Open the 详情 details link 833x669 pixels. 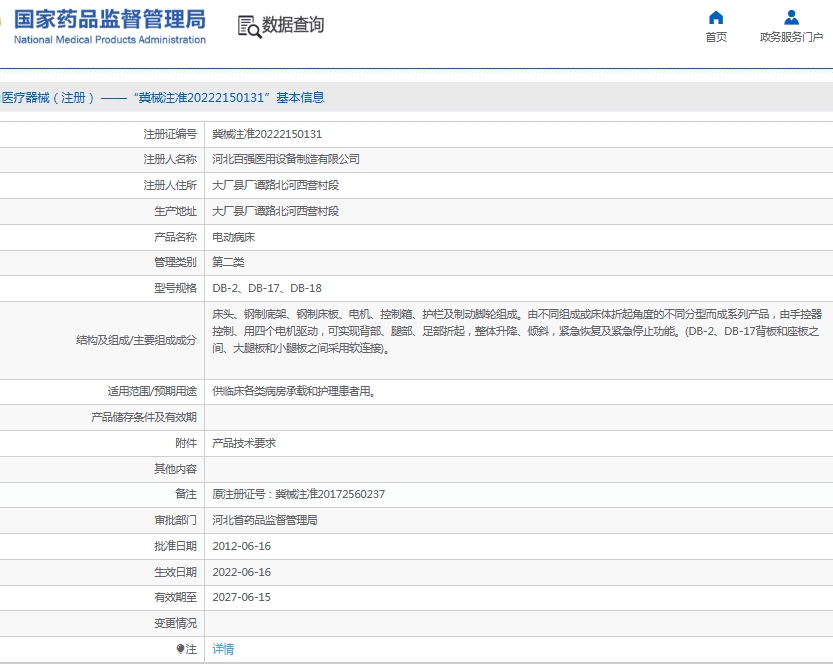(x=222, y=649)
